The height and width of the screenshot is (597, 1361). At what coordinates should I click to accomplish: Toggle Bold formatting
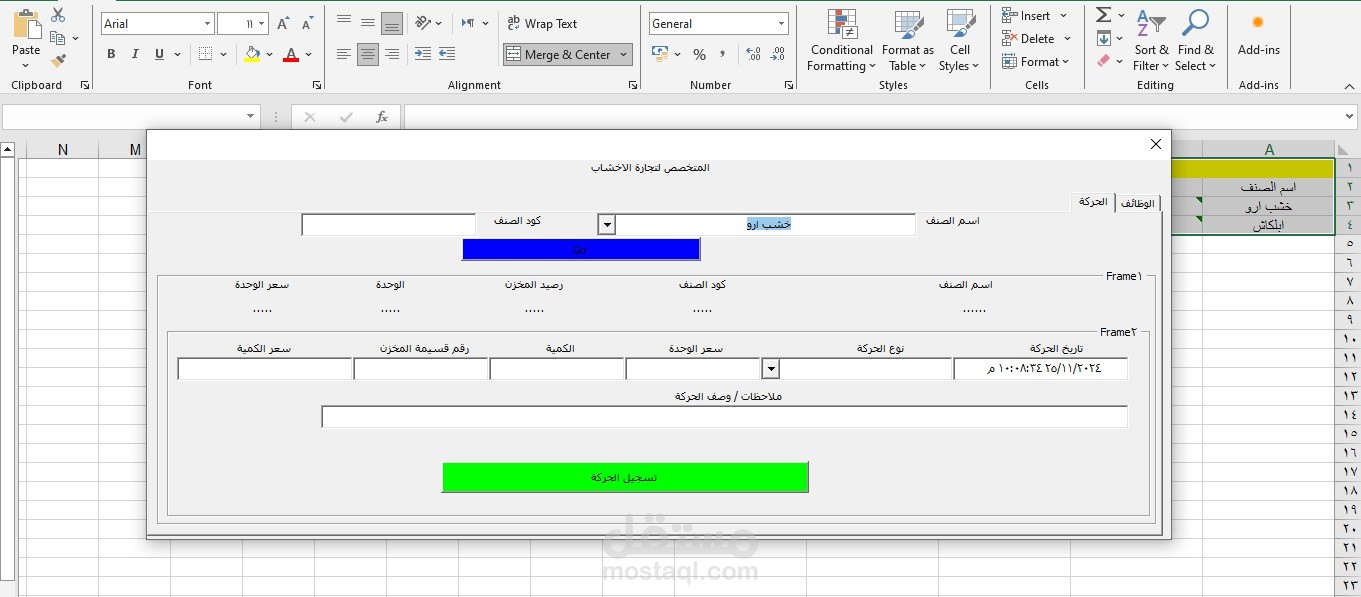point(110,54)
